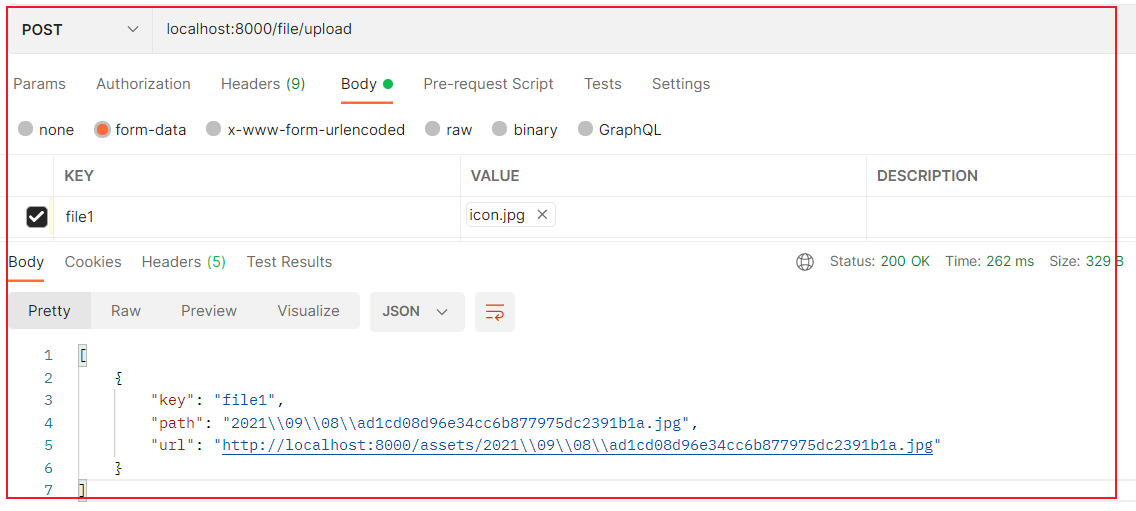Open the response Cookies tab
Image resolution: width=1136 pixels, height=511 pixels.
93,262
